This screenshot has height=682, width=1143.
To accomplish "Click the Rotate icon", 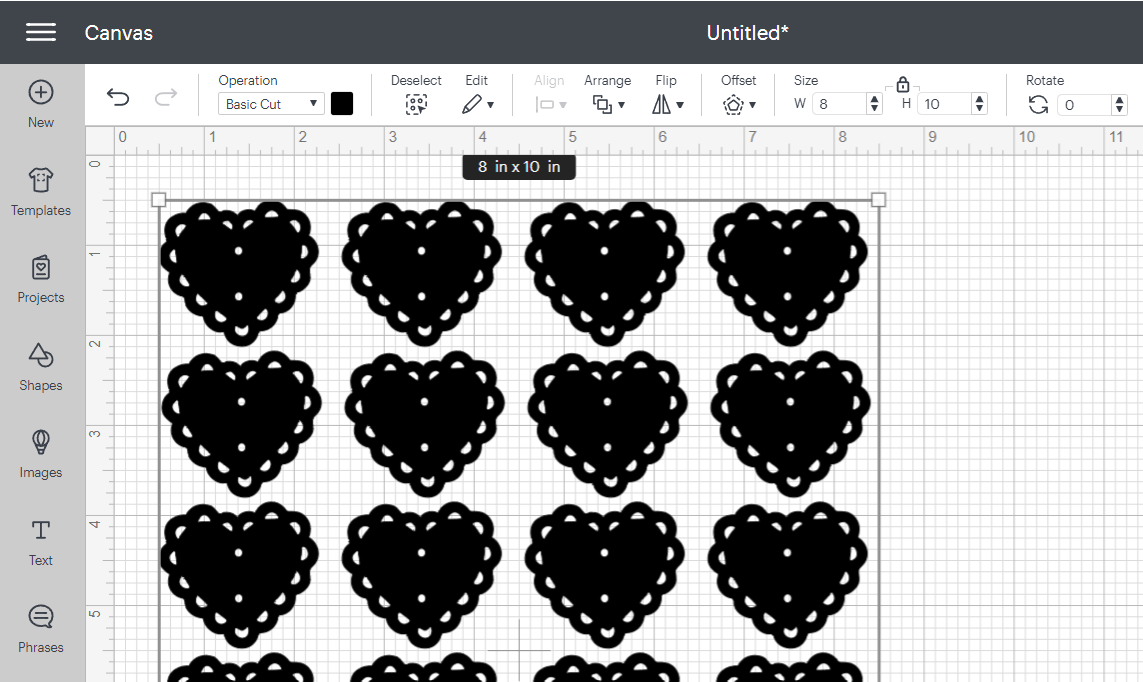I will coord(1038,104).
